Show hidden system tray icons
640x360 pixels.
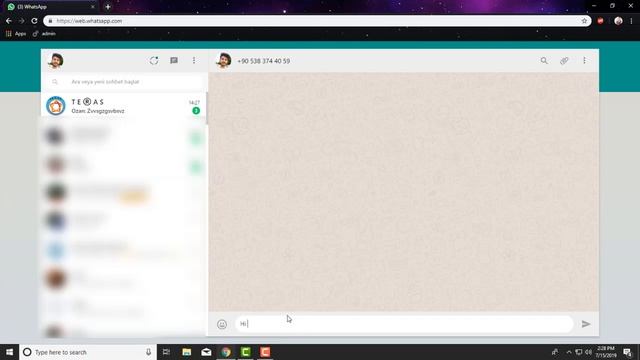[x=569, y=352]
